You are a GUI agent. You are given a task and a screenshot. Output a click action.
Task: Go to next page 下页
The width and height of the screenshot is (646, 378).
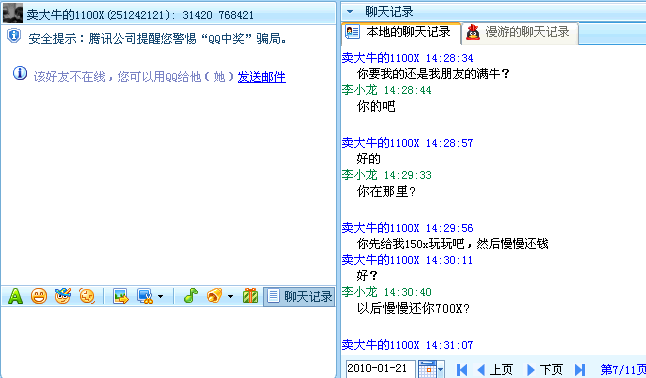point(545,369)
